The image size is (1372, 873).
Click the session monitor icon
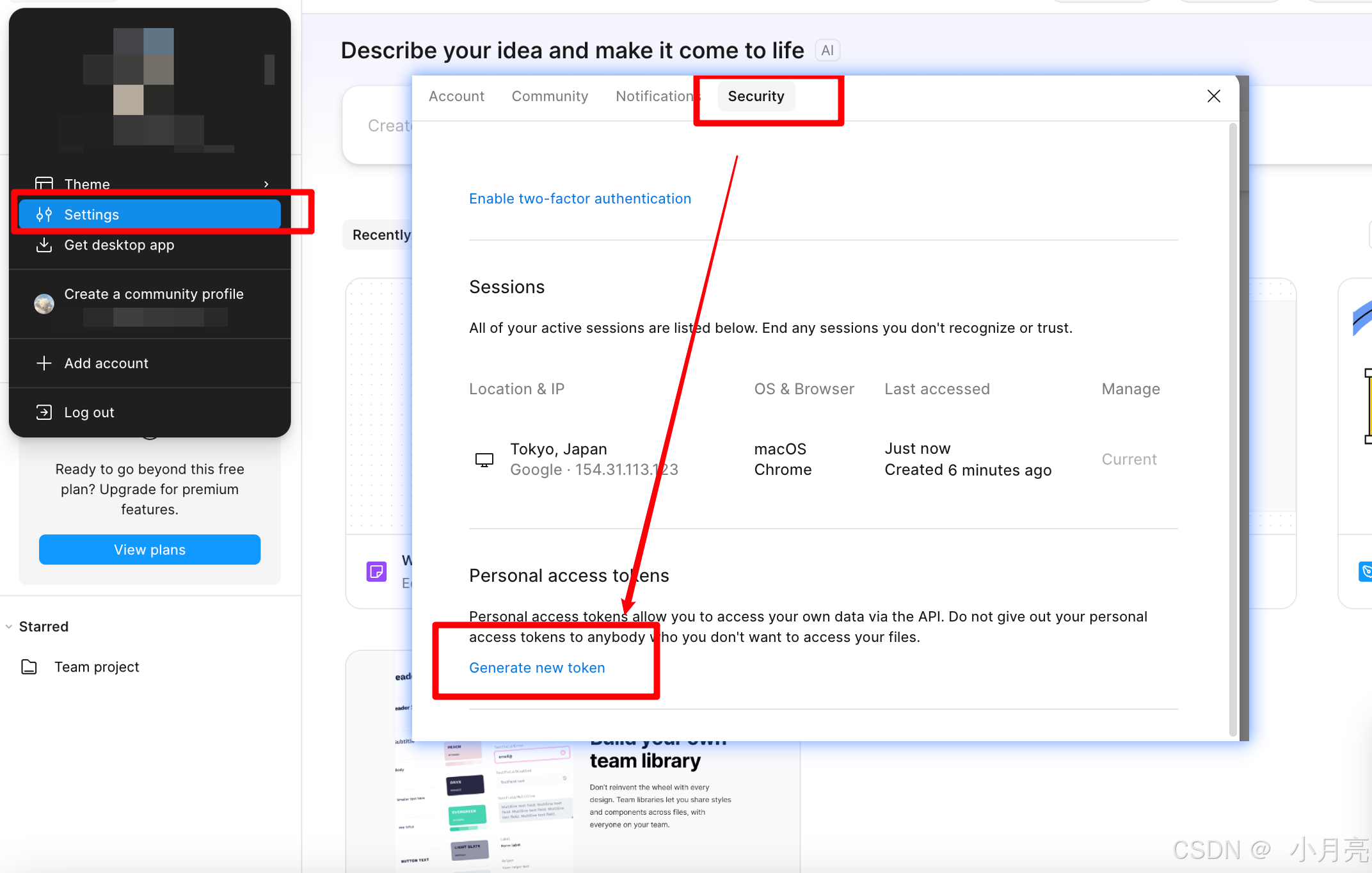tap(484, 460)
